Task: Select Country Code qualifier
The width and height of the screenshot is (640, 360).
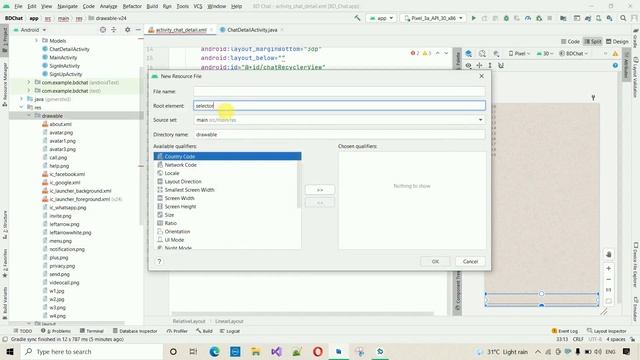Action: click(x=227, y=156)
